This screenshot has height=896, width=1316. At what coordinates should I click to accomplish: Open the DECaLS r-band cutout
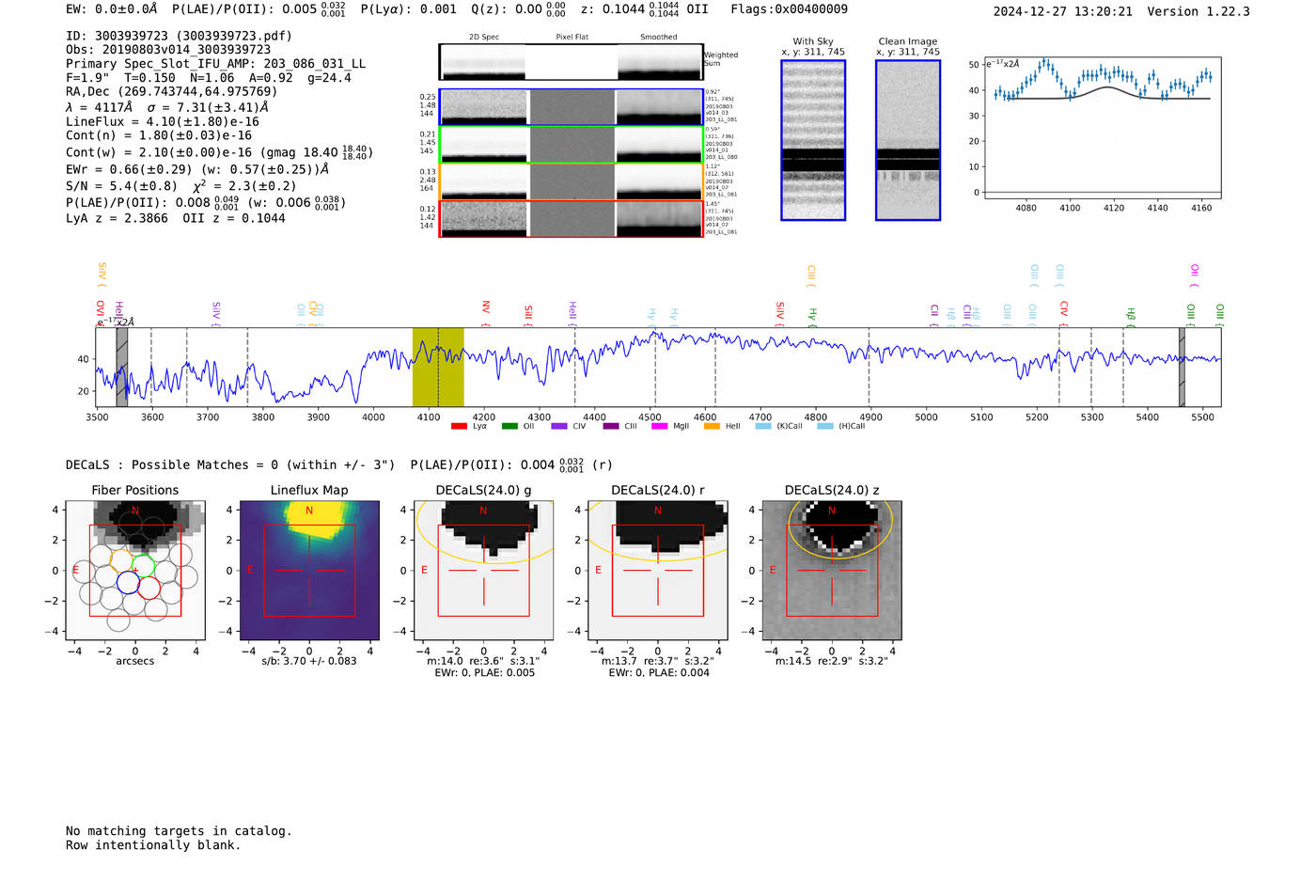click(x=658, y=571)
